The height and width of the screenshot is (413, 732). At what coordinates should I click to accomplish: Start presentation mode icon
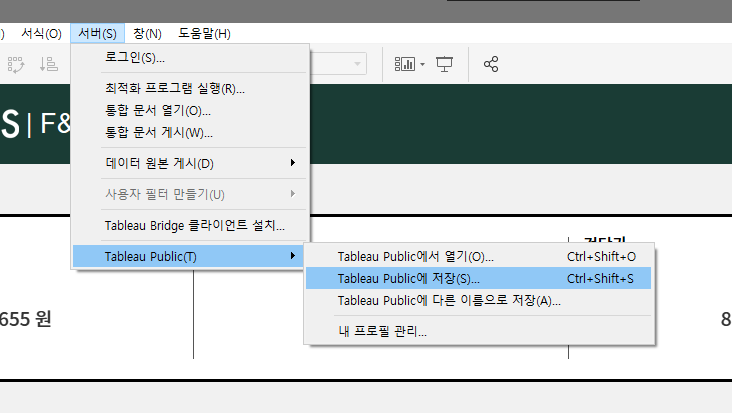(444, 64)
